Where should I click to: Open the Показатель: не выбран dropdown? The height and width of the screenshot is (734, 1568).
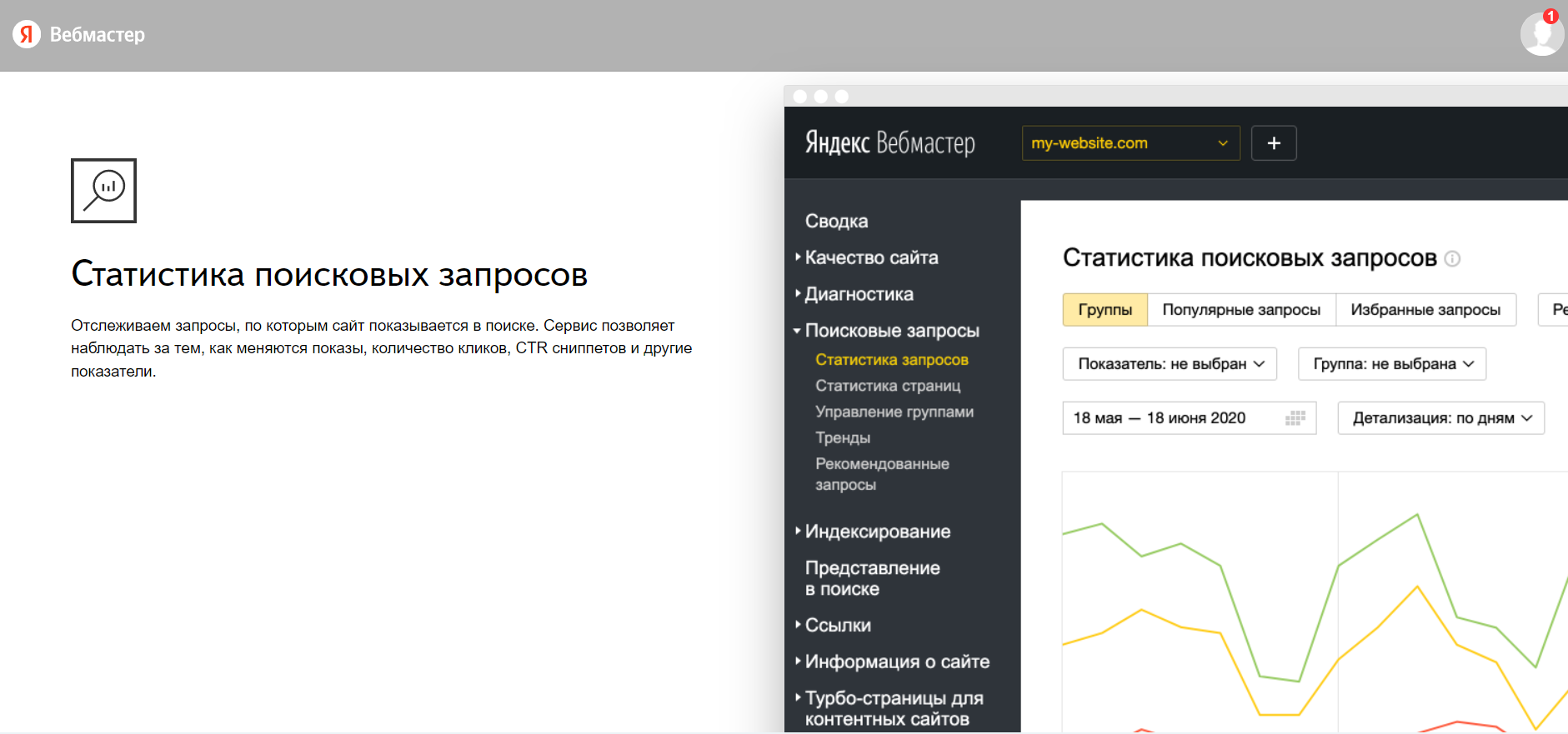[x=1170, y=364]
